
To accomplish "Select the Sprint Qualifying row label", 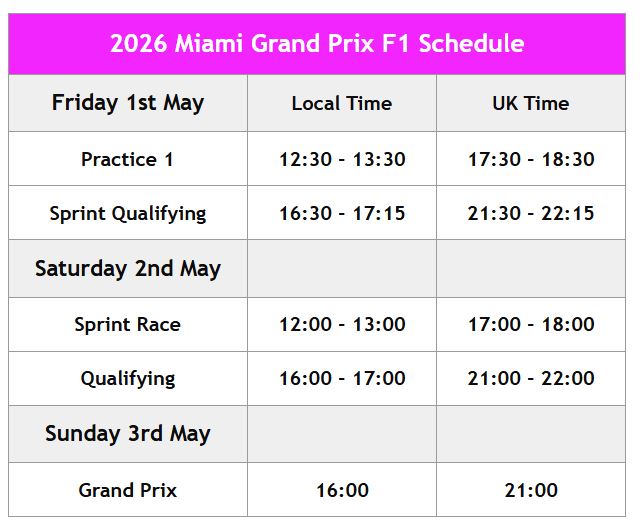I will click(x=128, y=213).
